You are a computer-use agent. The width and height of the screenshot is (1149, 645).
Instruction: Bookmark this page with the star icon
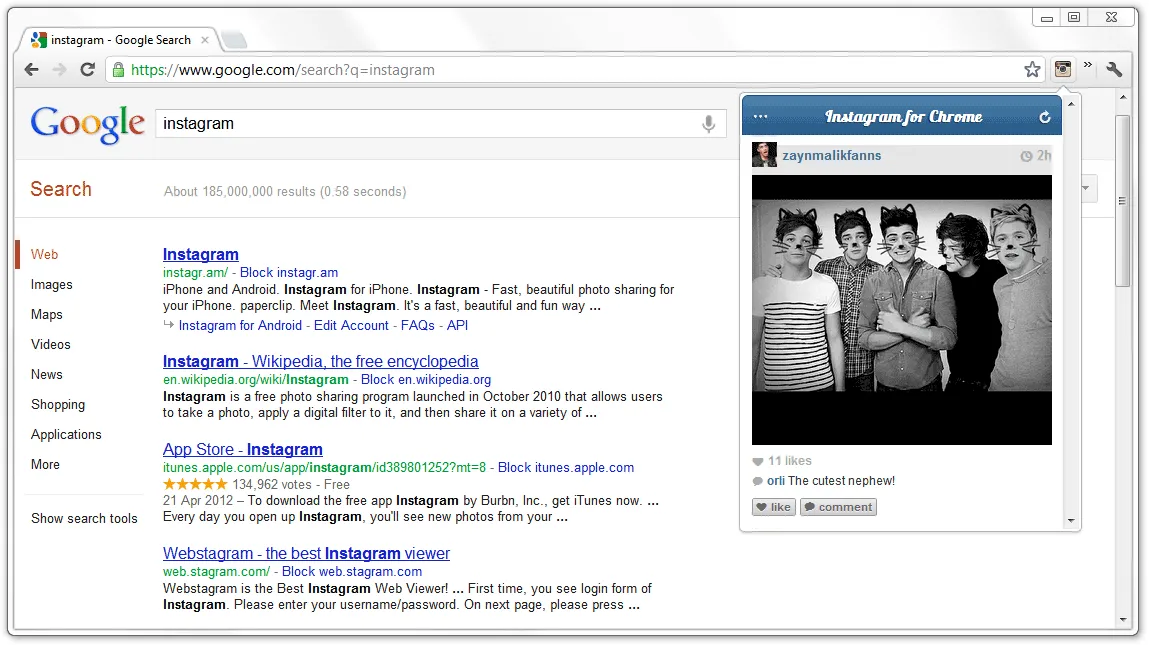click(x=1032, y=70)
